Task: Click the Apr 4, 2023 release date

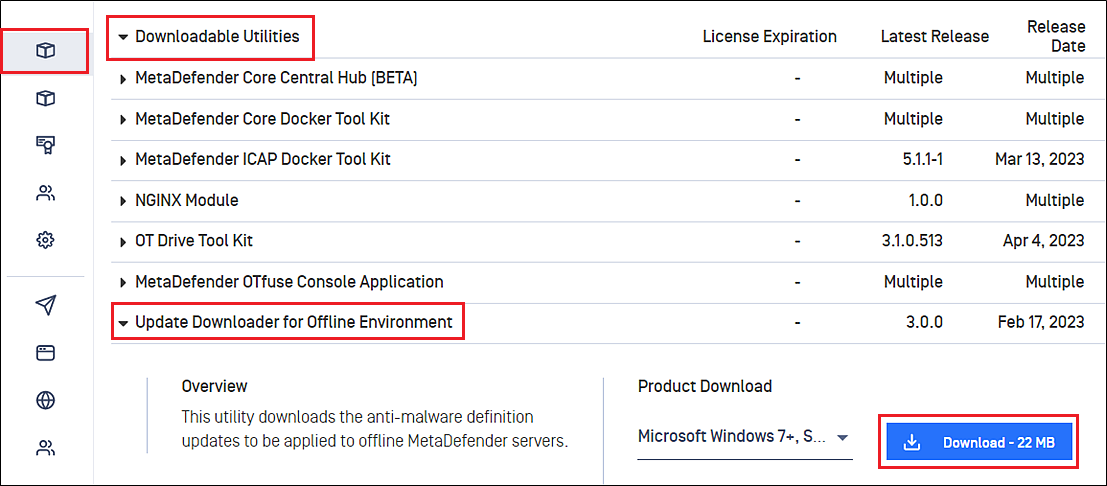Action: [x=1043, y=241]
